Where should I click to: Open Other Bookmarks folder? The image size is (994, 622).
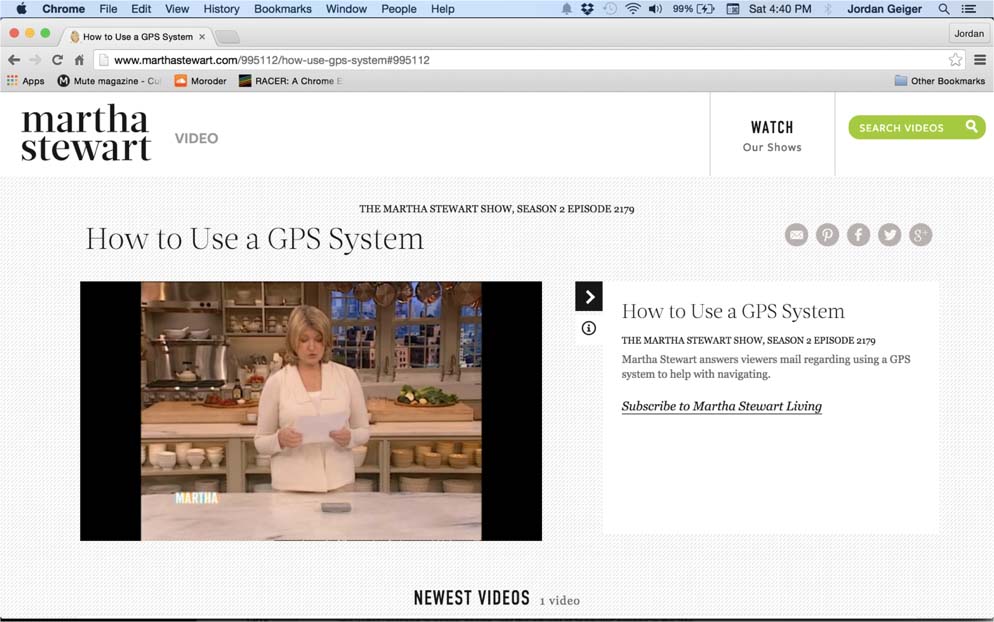pos(939,81)
